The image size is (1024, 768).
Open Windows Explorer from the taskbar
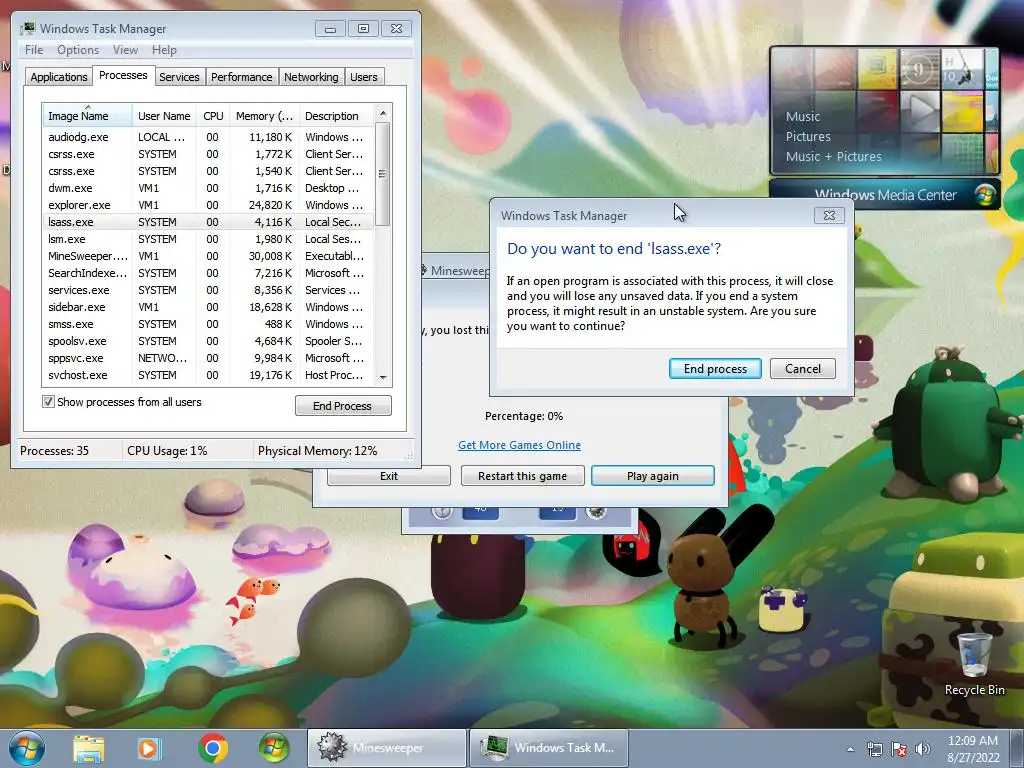(x=89, y=748)
